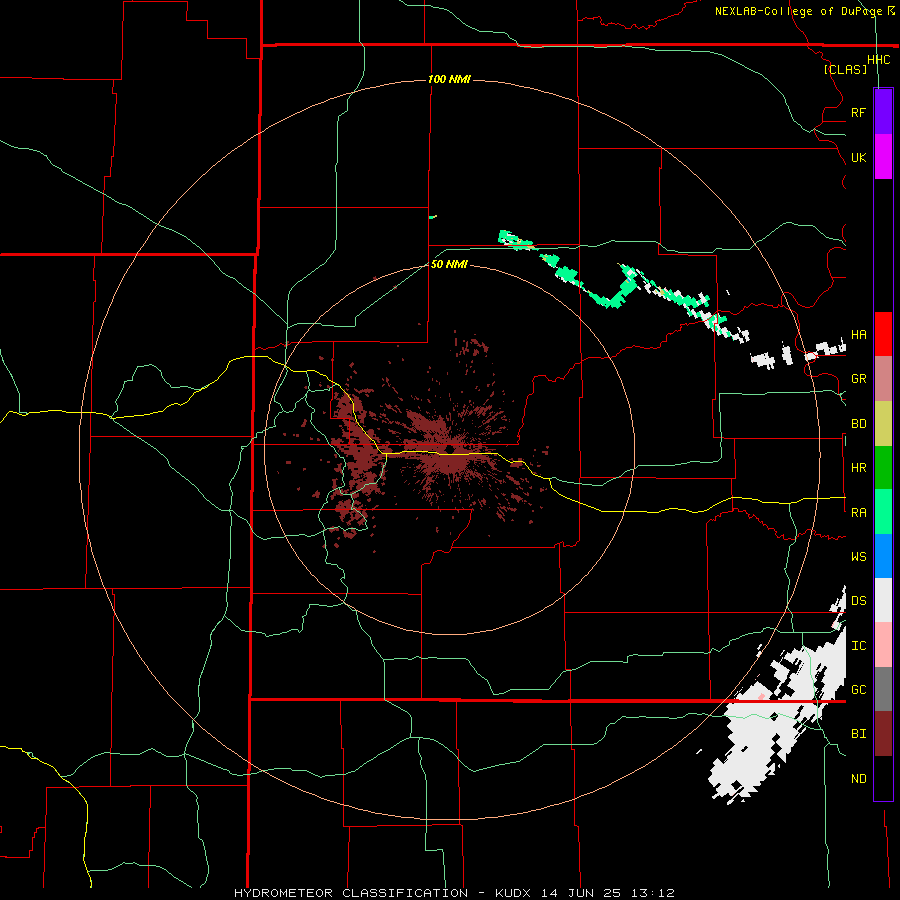This screenshot has width=900, height=900.
Task: Click the HYDROMETEOR CLASSIFICATION title caption
Action: pyautogui.click(x=351, y=893)
